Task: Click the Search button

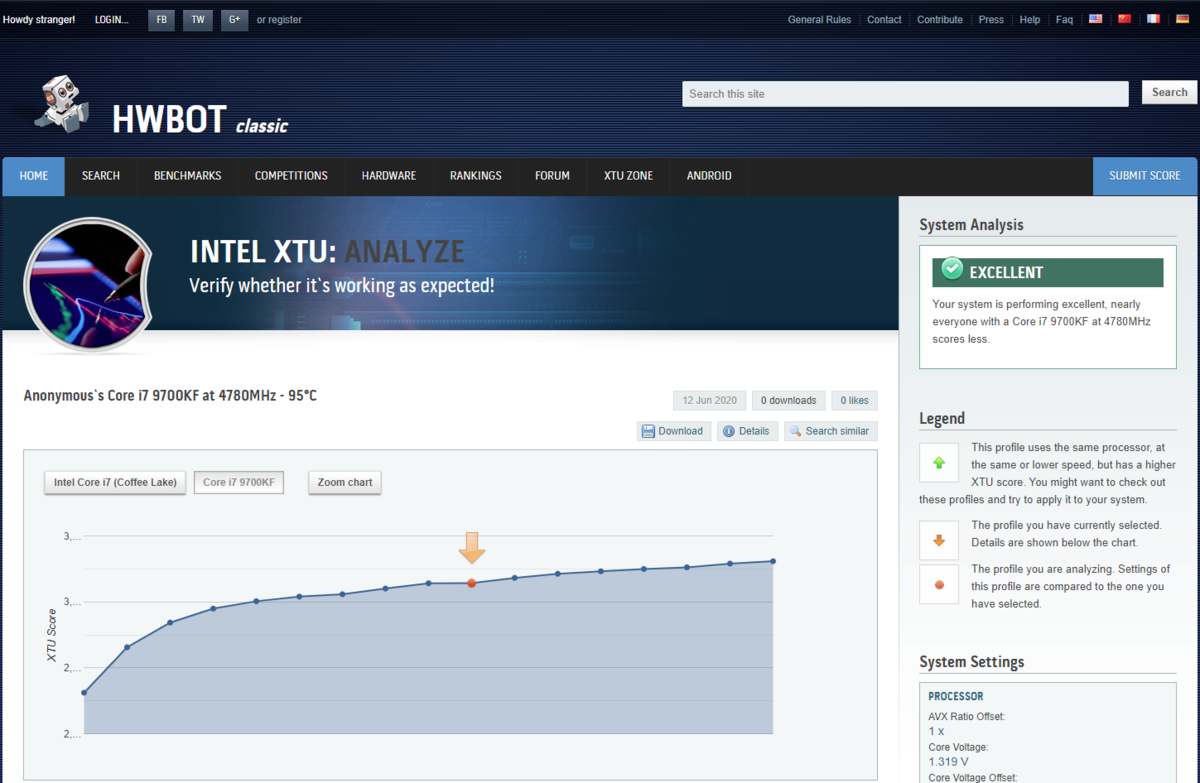Action: click(x=1169, y=92)
